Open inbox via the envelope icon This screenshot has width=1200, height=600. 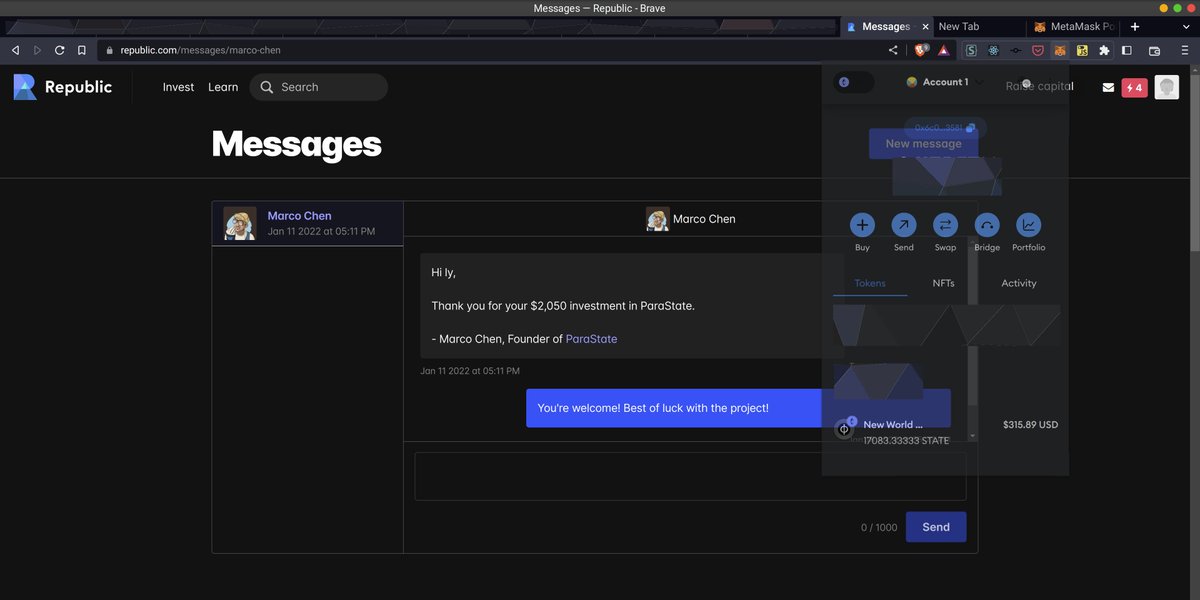pos(1108,87)
